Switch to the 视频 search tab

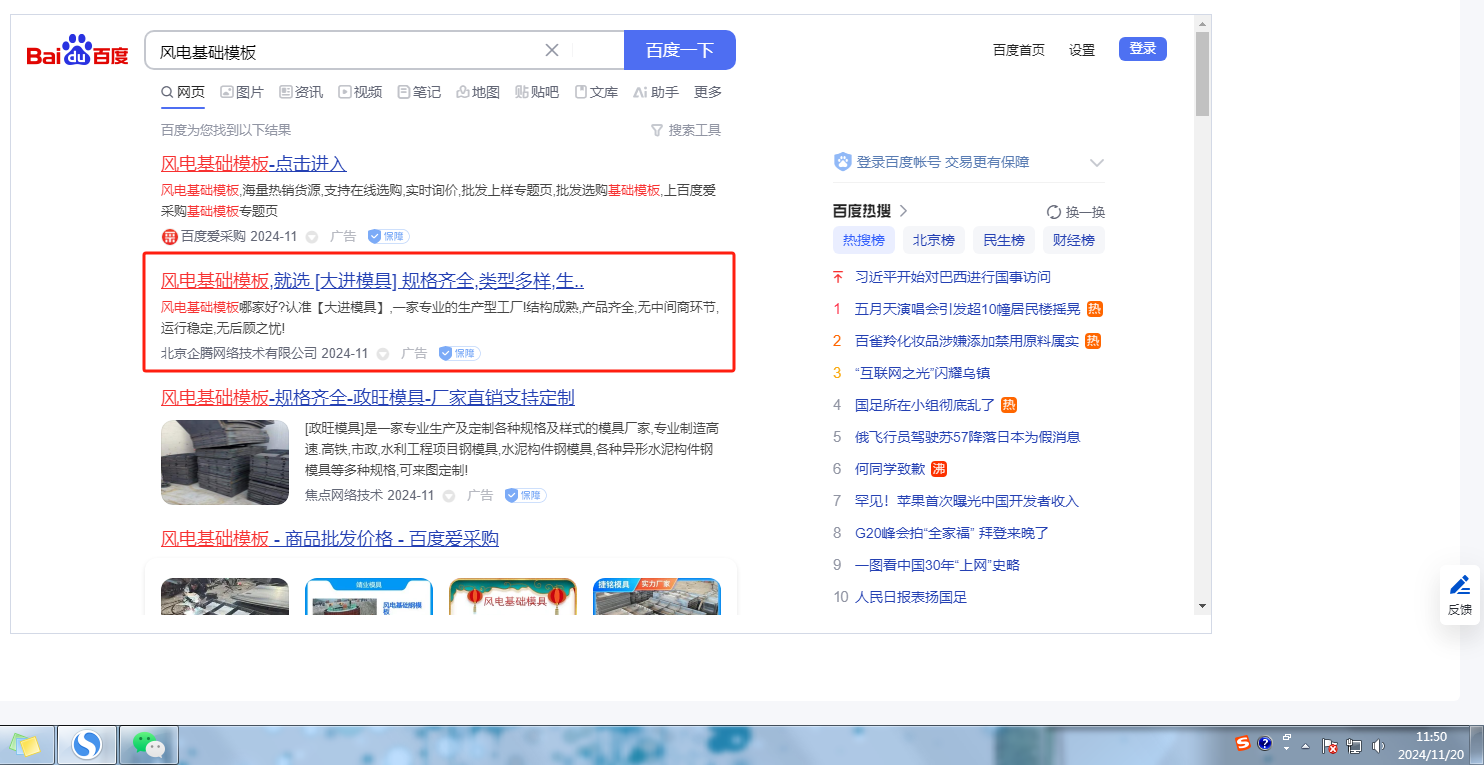360,92
